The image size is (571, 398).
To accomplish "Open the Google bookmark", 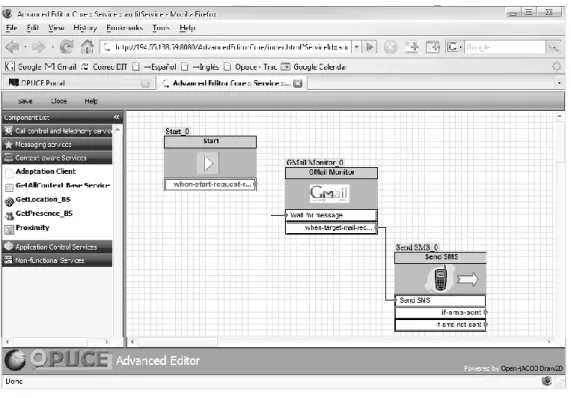I will point(23,67).
